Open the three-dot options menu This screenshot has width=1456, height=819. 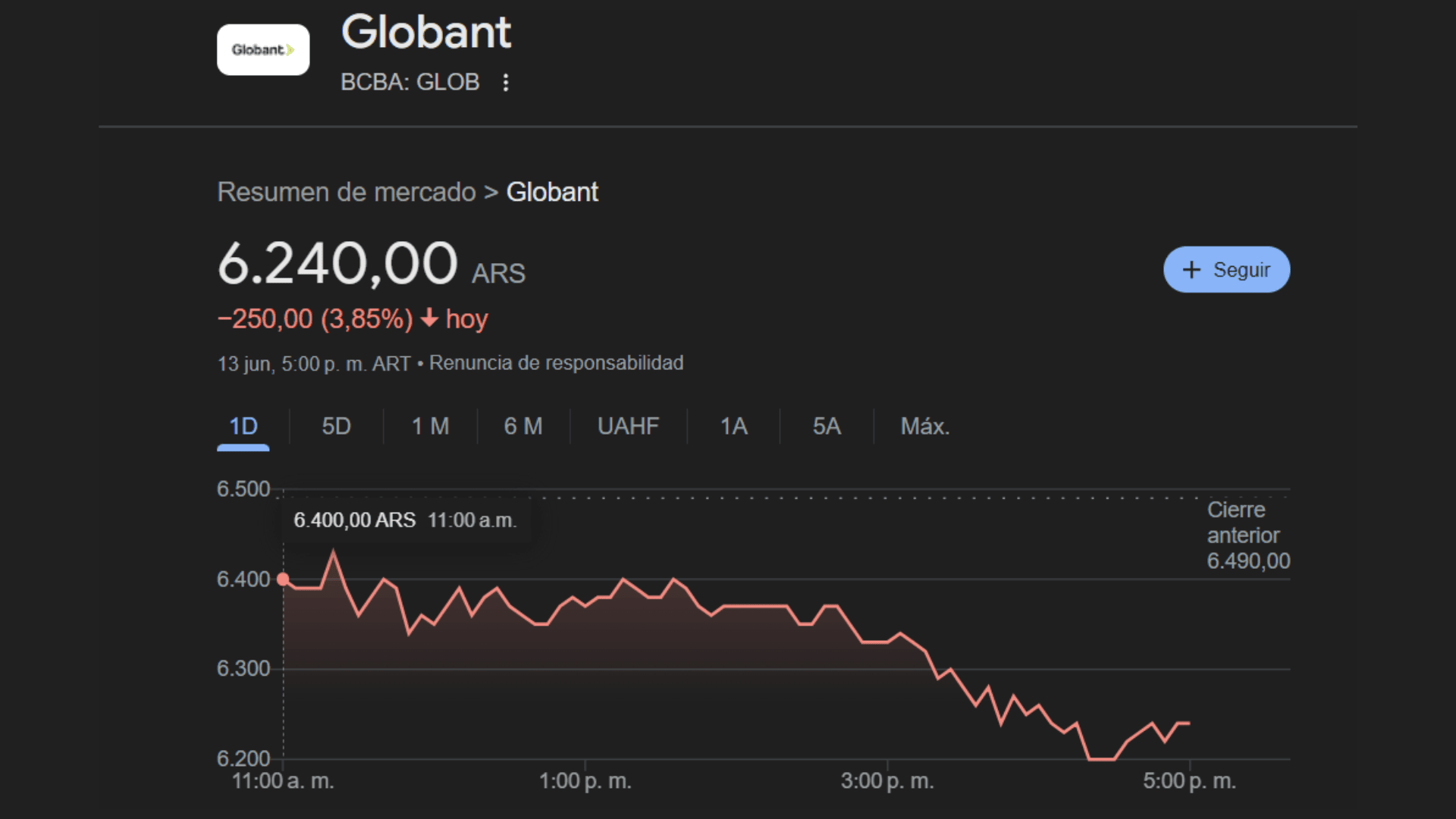506,82
